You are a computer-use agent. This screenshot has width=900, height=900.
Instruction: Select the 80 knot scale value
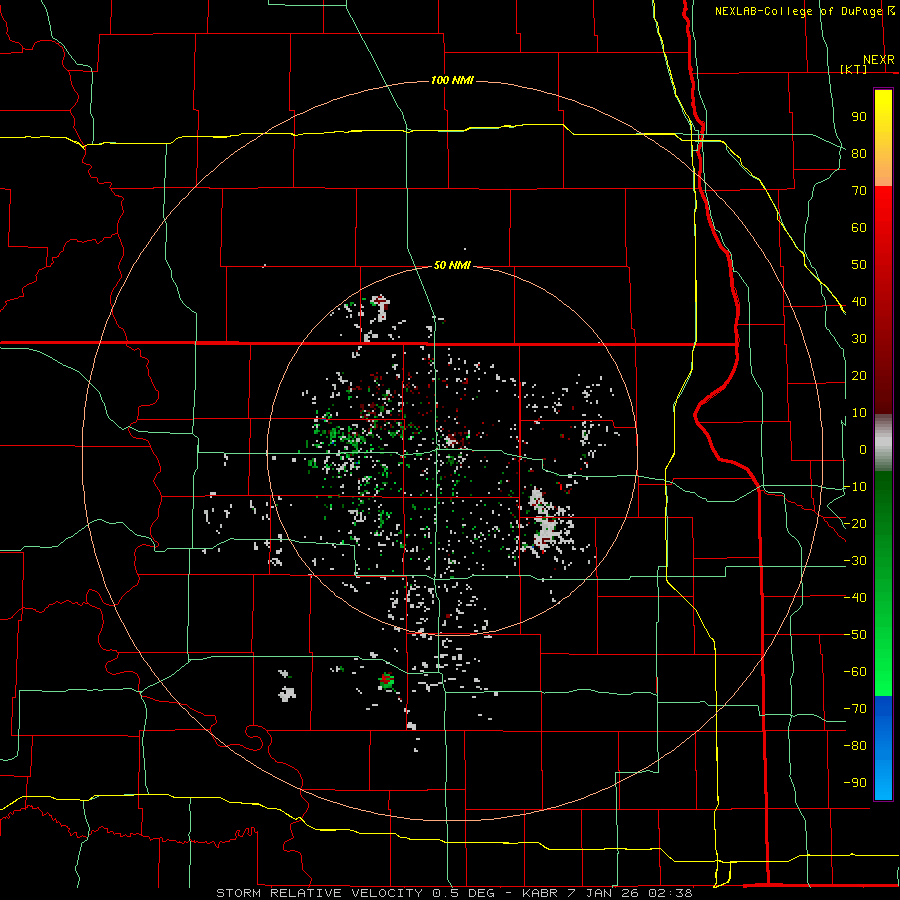point(859,154)
